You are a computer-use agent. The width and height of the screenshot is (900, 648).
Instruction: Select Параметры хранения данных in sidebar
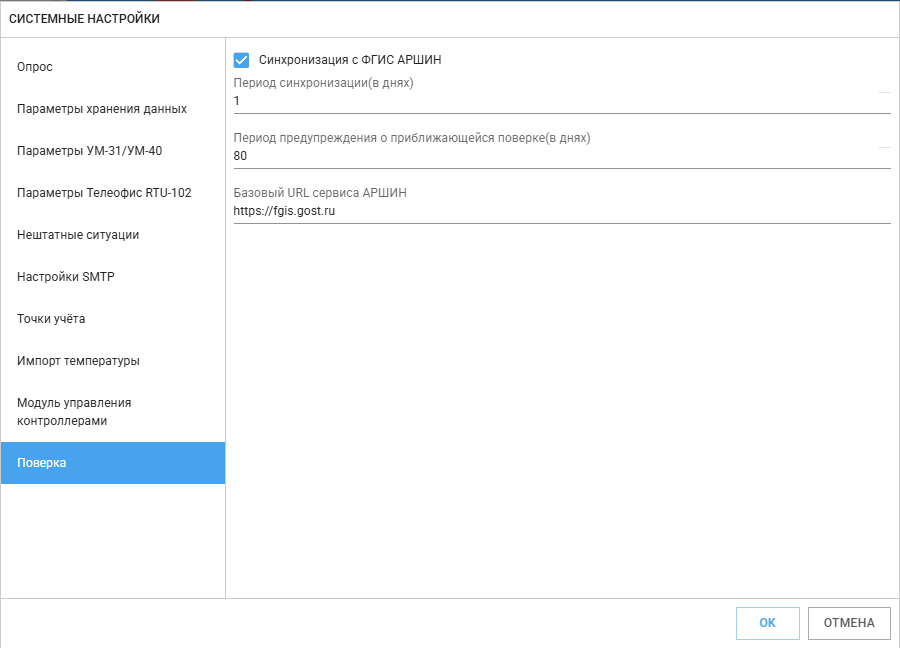tap(102, 109)
